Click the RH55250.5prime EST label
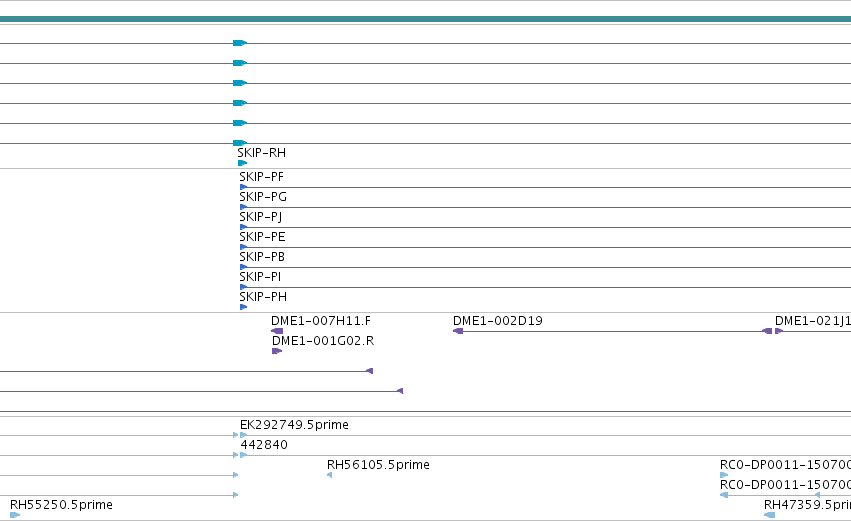Screen dimensions: 851x521 click(61, 505)
